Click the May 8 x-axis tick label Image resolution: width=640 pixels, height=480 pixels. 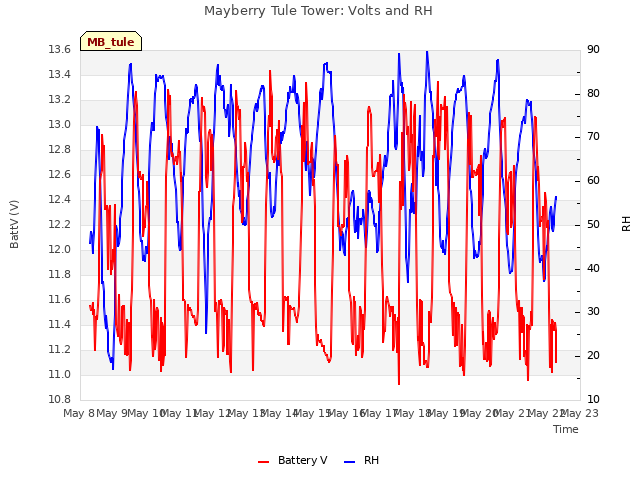click(79, 413)
